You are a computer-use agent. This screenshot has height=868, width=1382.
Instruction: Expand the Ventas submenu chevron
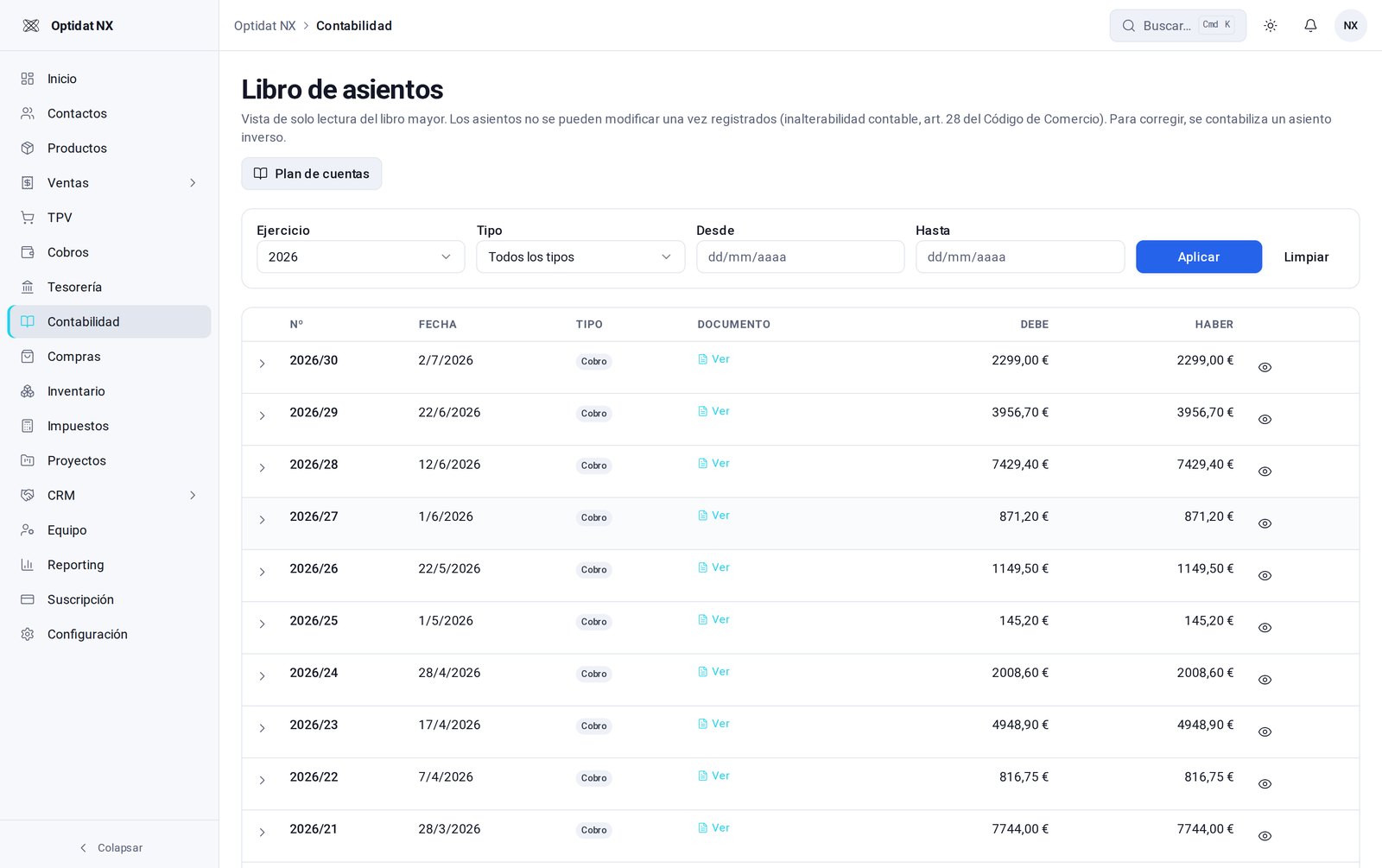point(193,183)
